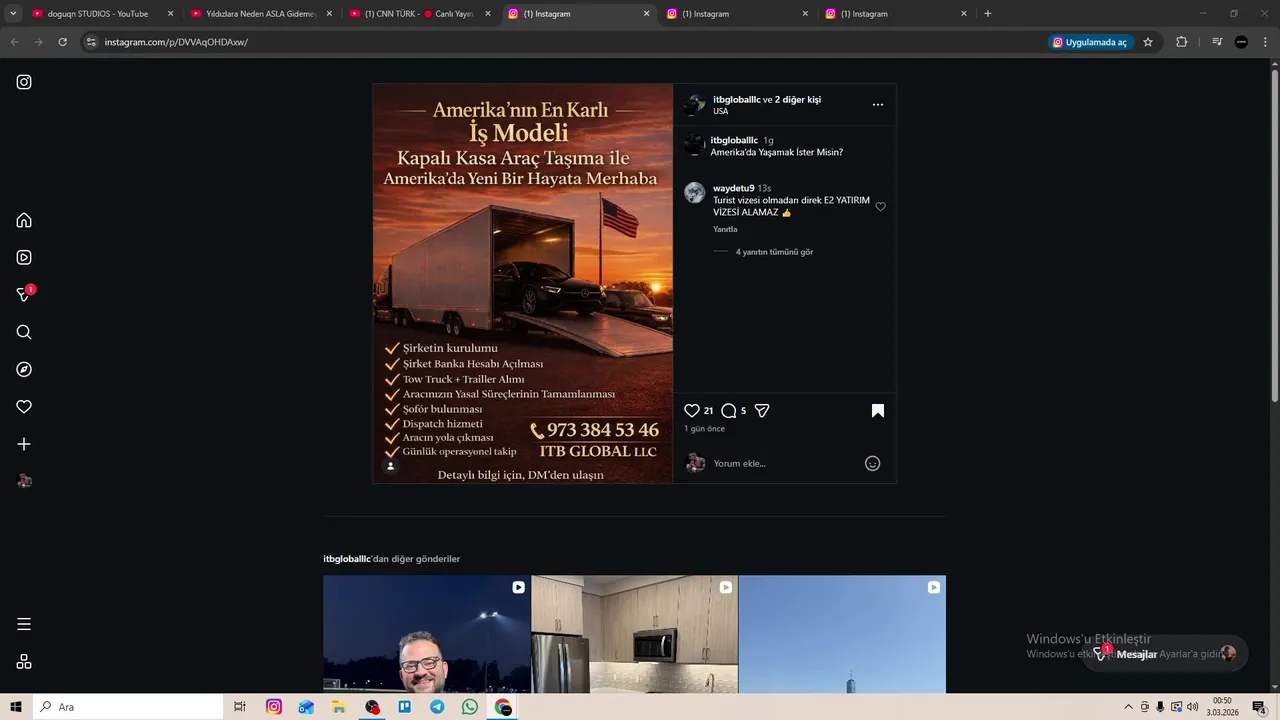Reload the page
Screen dimensions: 1280x720
click(x=62, y=42)
